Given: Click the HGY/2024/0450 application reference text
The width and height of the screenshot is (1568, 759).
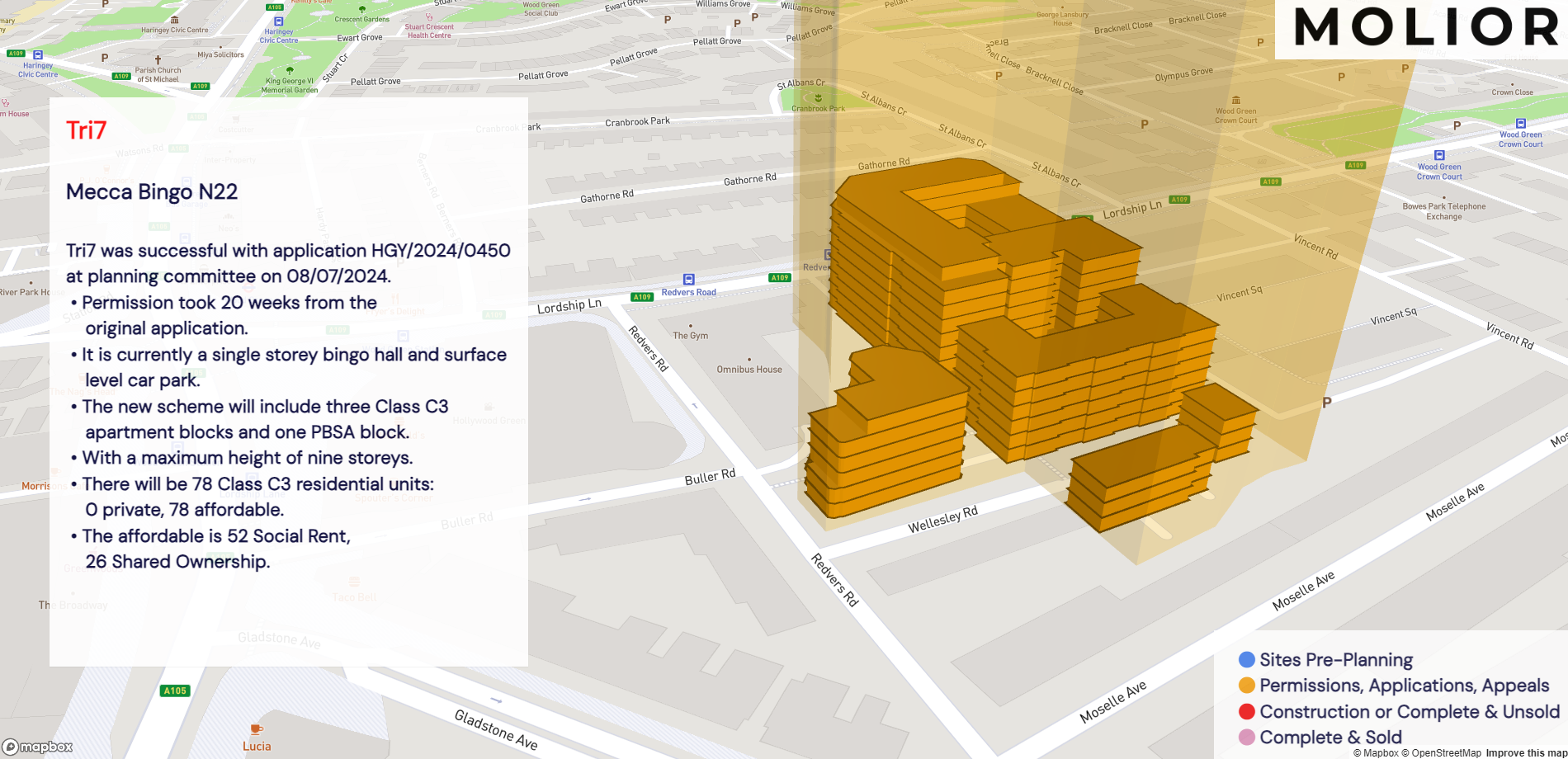Looking at the screenshot, I should (441, 251).
